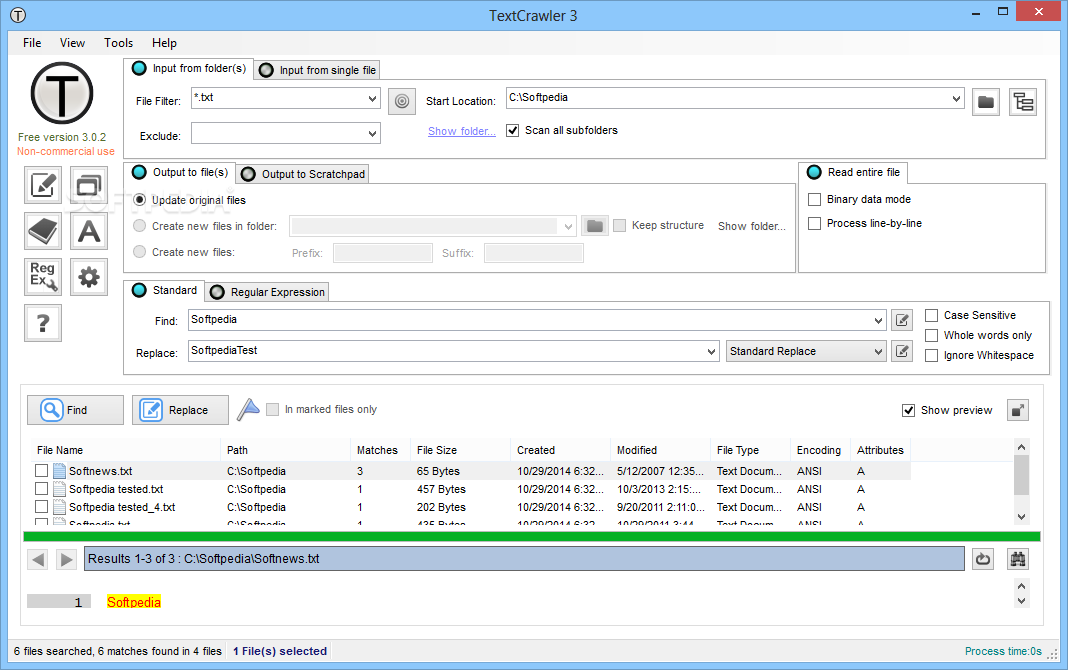1068x670 pixels.
Task: Open the Help menu
Action: click(x=164, y=43)
